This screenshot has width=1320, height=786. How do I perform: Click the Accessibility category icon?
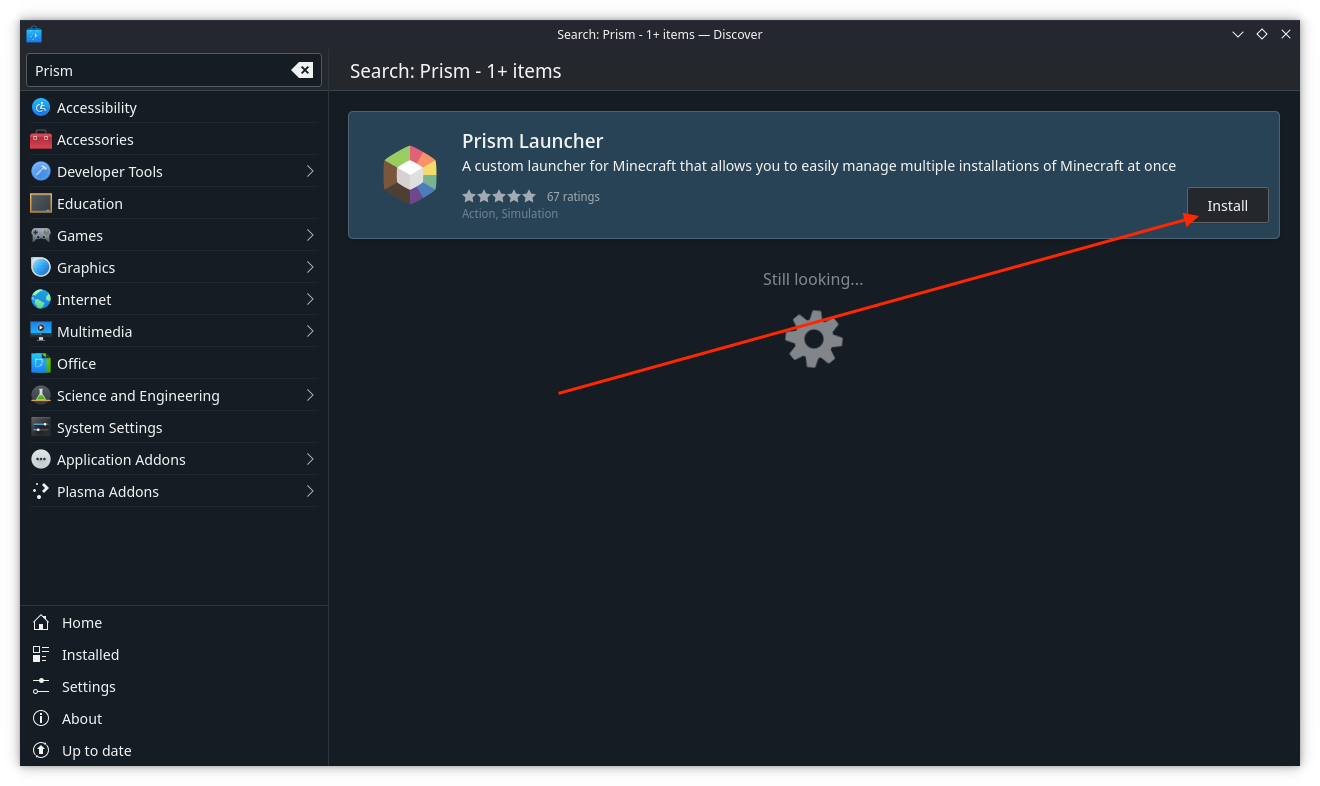(41, 107)
